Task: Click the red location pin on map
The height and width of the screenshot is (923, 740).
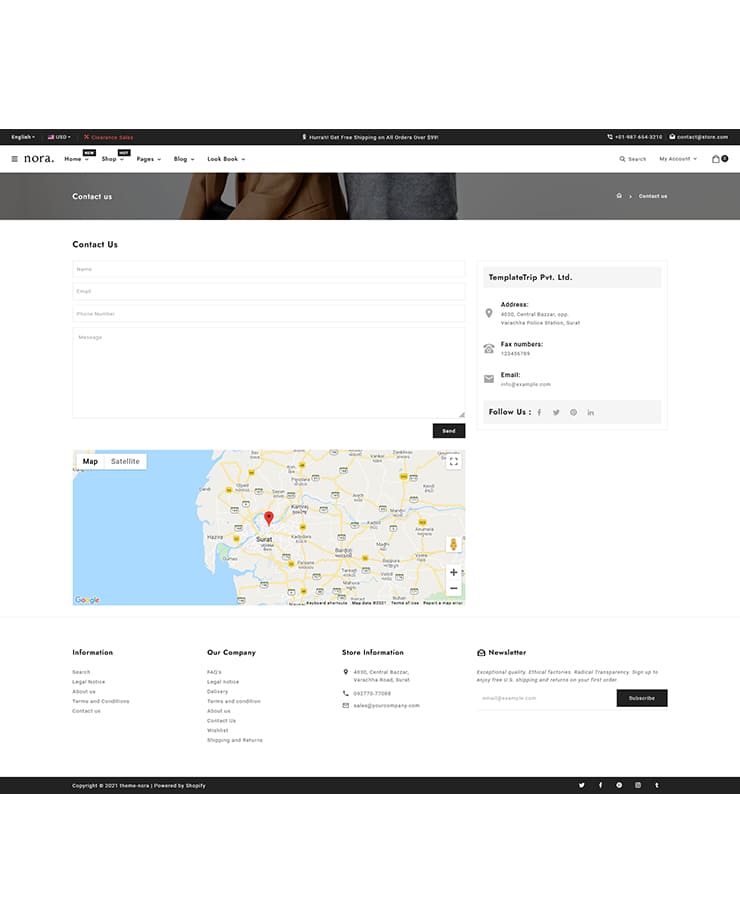Action: point(268,518)
